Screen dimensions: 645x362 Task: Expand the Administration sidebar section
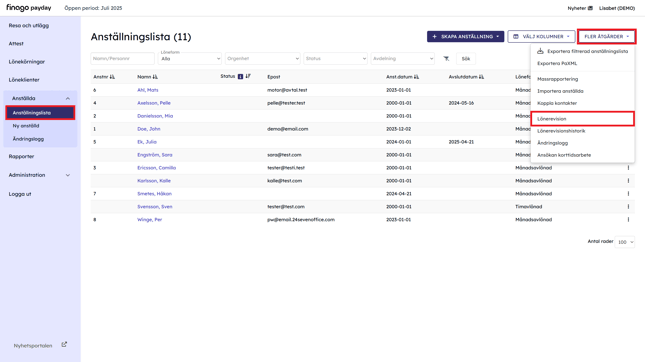(x=68, y=175)
